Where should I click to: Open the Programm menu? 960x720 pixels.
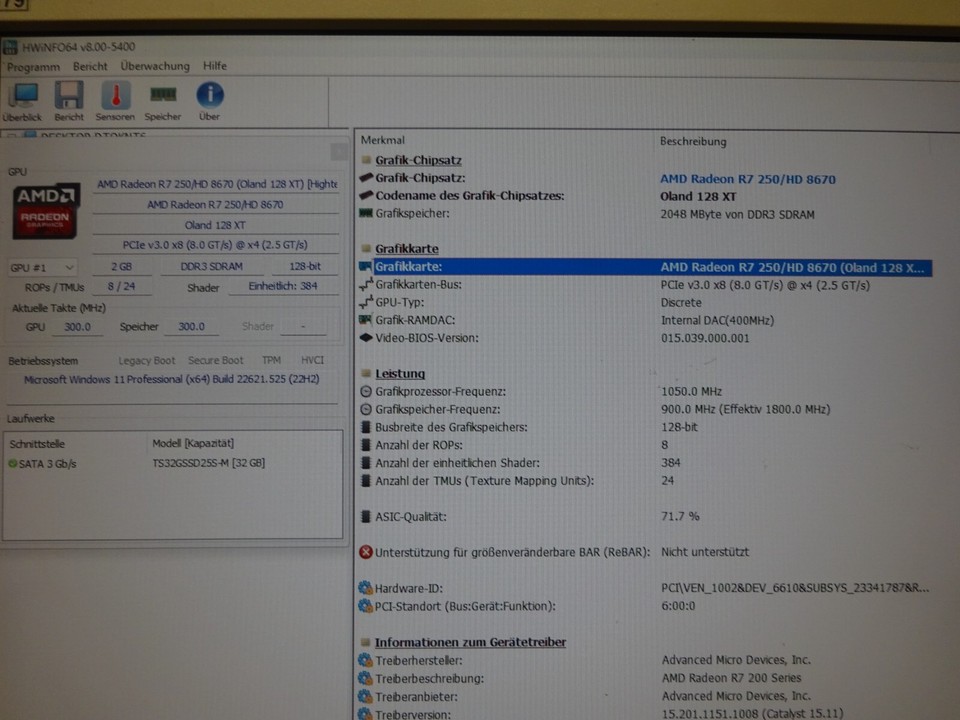[x=33, y=66]
